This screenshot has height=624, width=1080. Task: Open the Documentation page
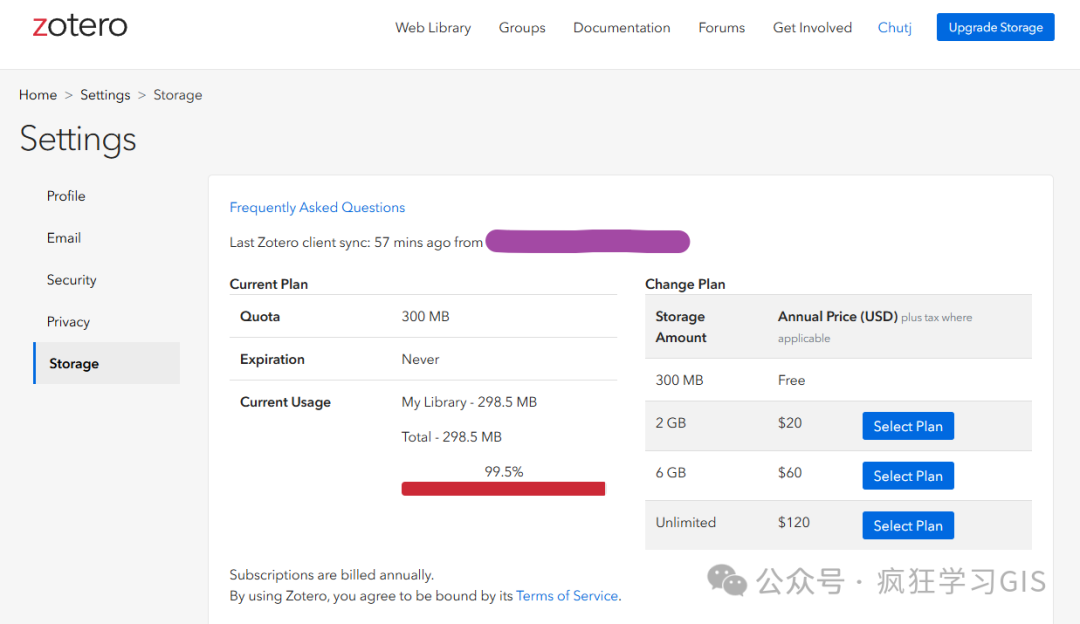click(x=621, y=28)
